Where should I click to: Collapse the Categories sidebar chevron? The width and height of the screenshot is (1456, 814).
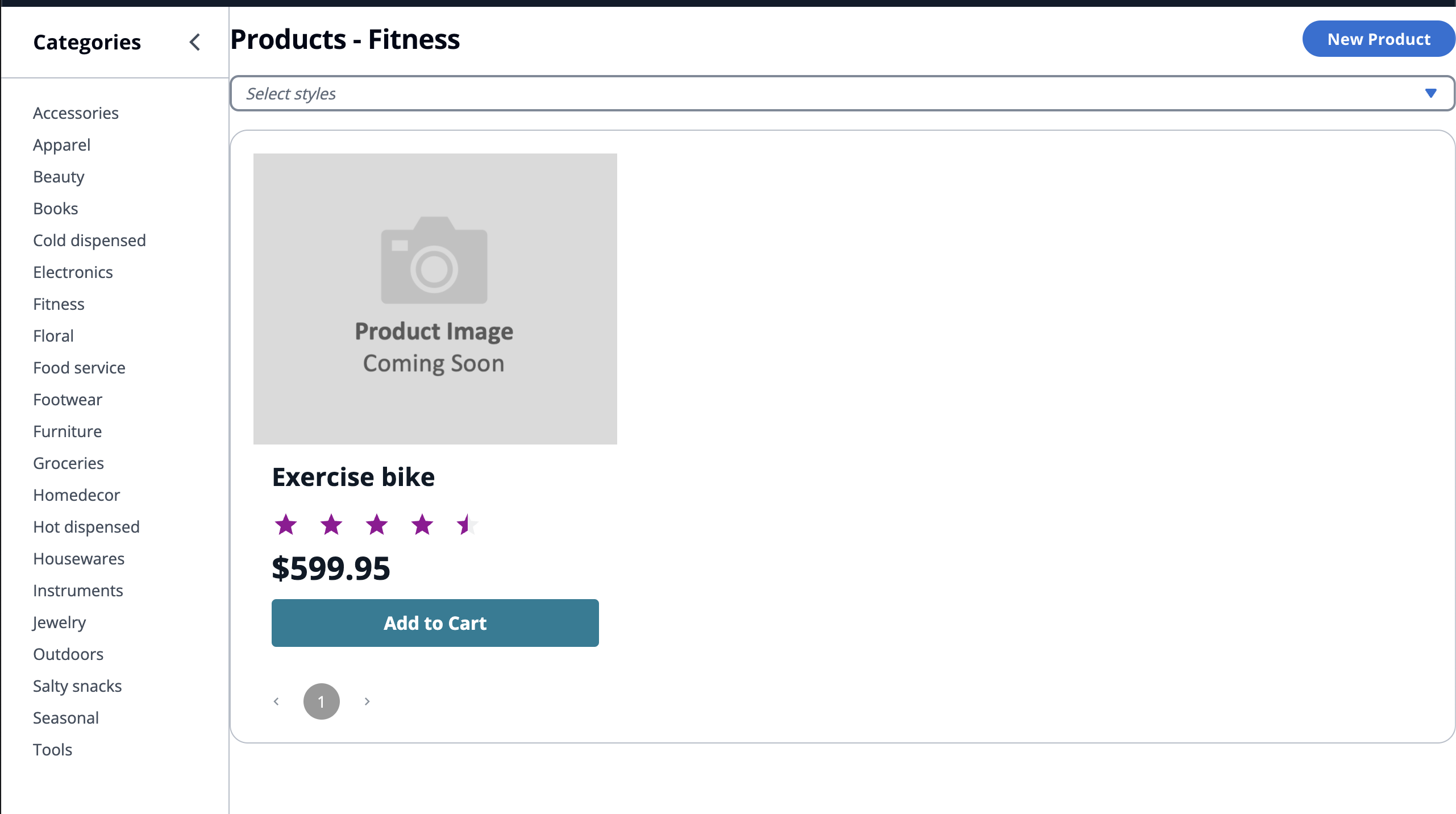pos(195,42)
